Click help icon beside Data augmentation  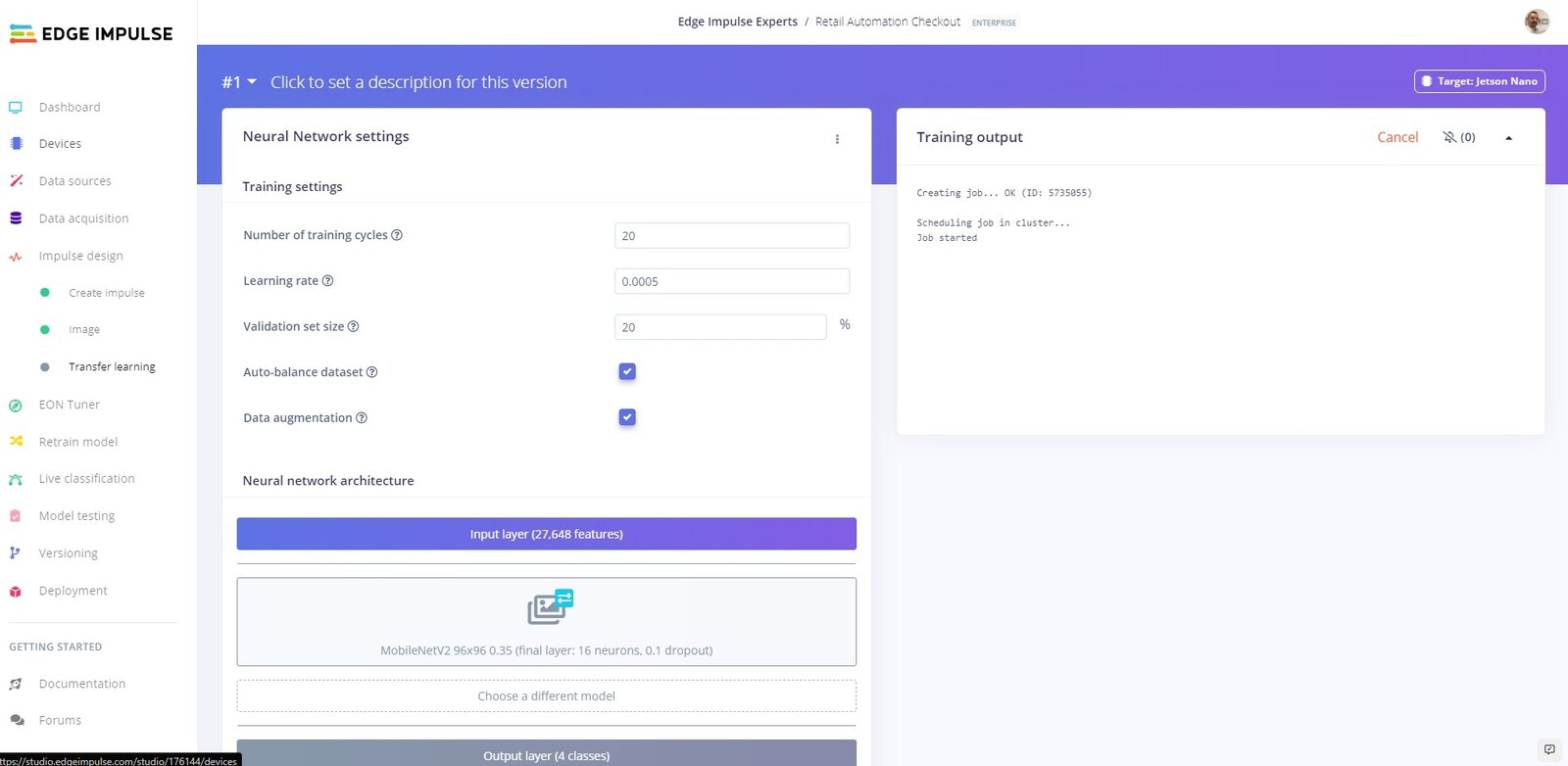[361, 418]
